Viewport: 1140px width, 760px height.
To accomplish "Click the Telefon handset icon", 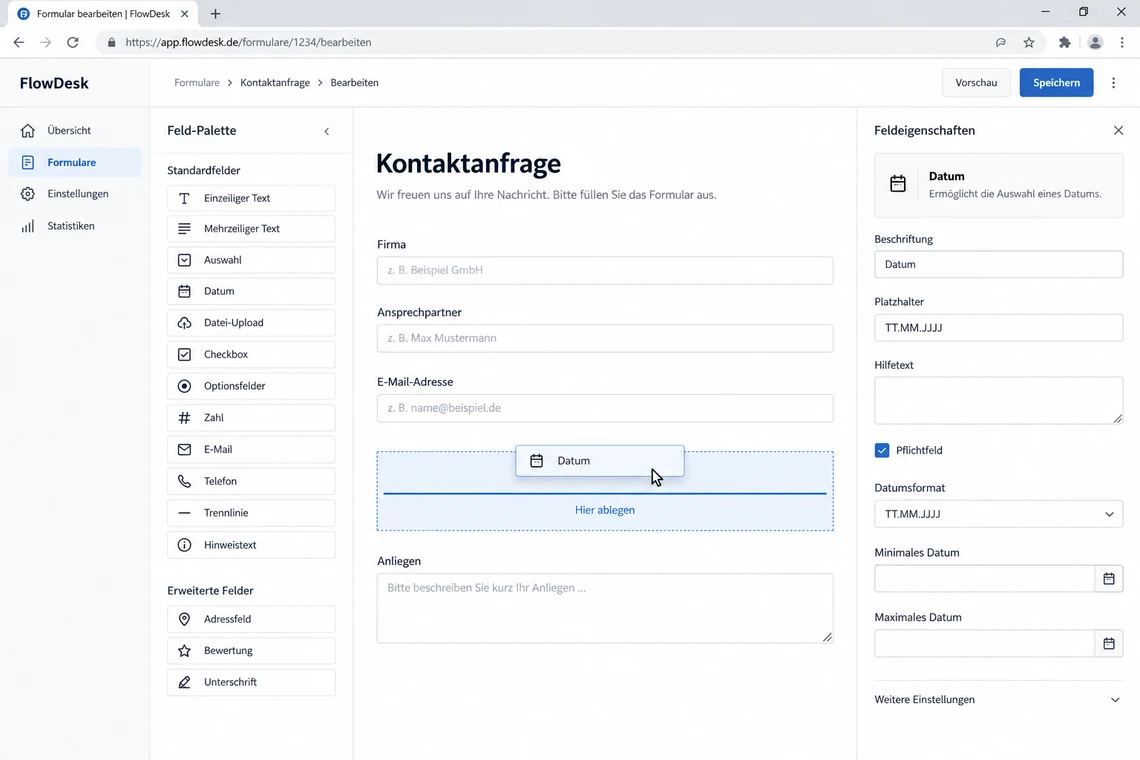I will pos(184,481).
